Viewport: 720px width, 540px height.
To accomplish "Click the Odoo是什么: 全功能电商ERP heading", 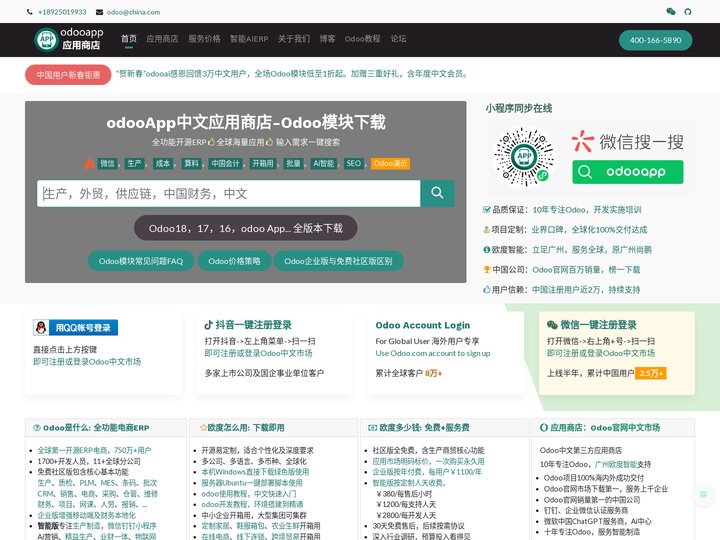I will pos(91,428).
